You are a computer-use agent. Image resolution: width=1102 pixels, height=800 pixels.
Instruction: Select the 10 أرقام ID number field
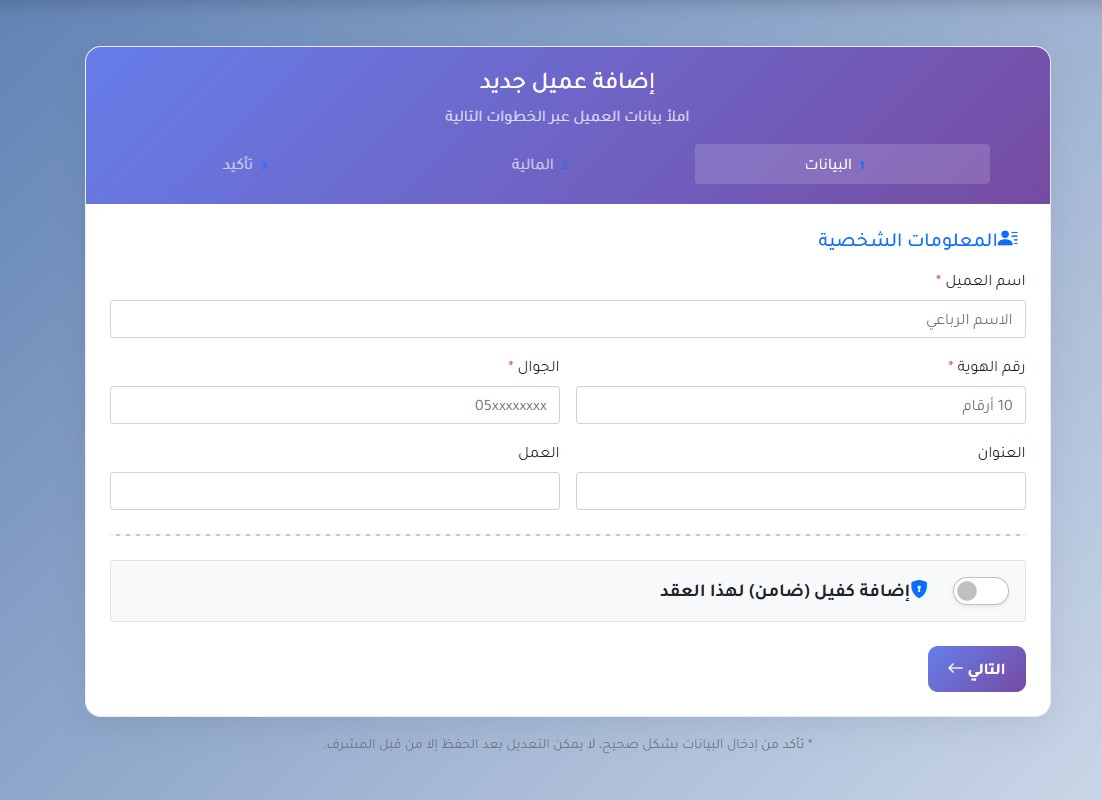[x=800, y=405]
